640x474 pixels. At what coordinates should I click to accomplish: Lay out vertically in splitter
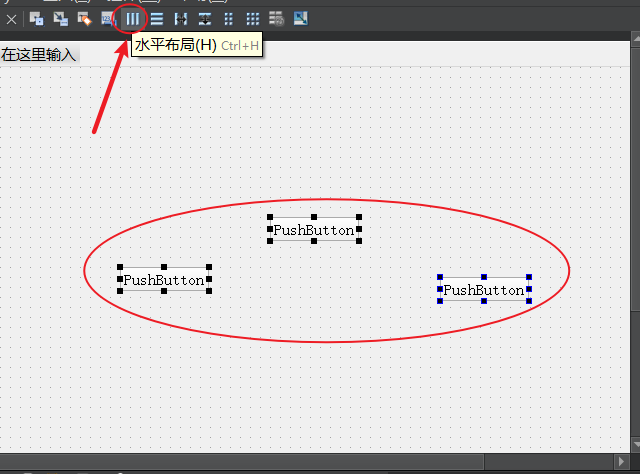click(x=205, y=19)
